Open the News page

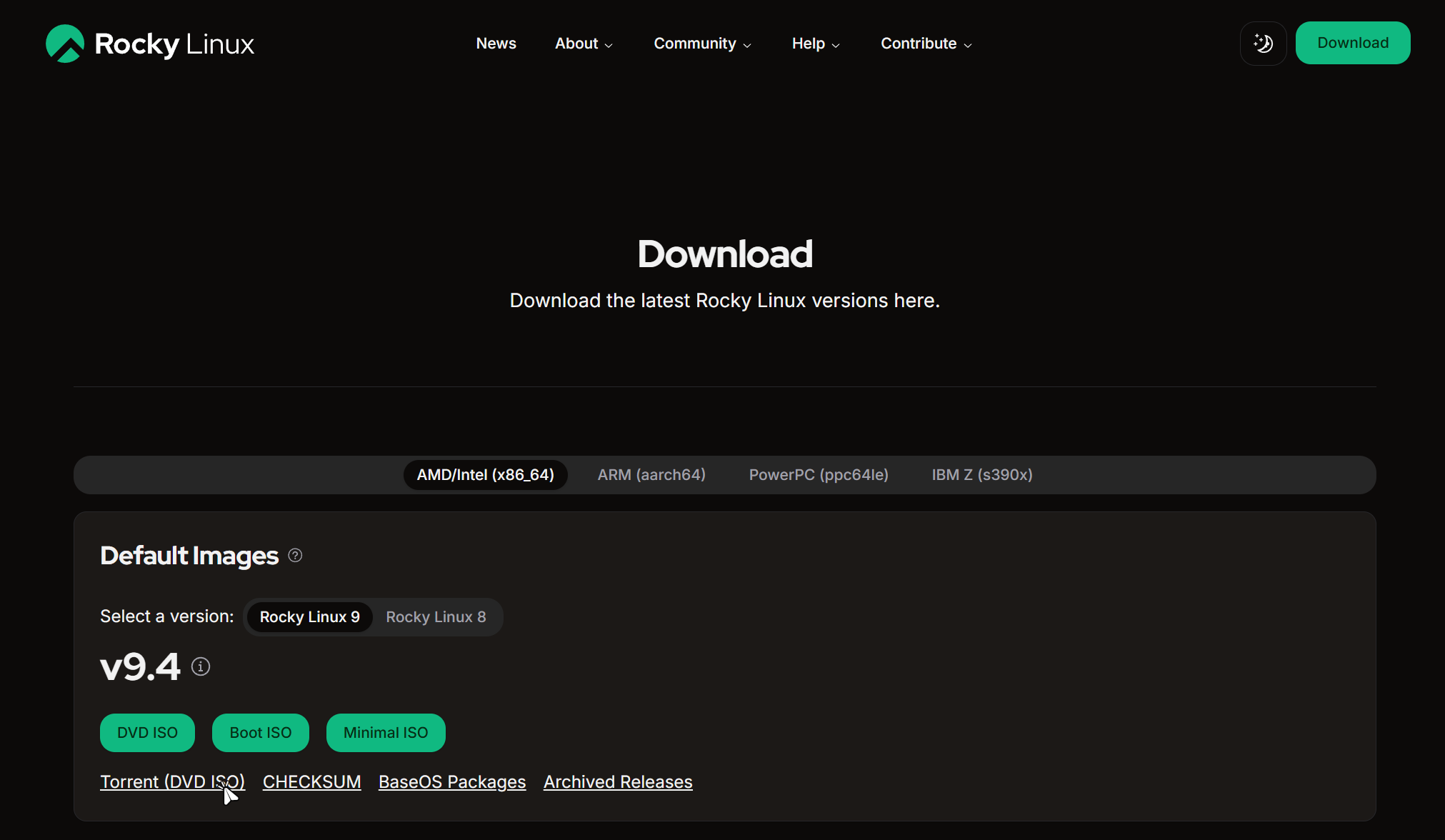click(x=496, y=44)
